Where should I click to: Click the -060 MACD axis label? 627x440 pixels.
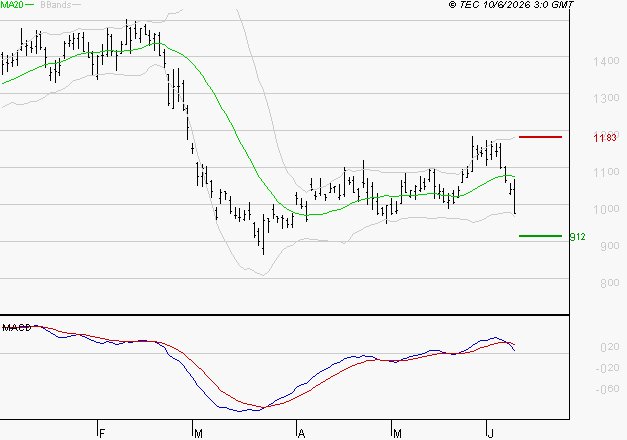pos(607,389)
